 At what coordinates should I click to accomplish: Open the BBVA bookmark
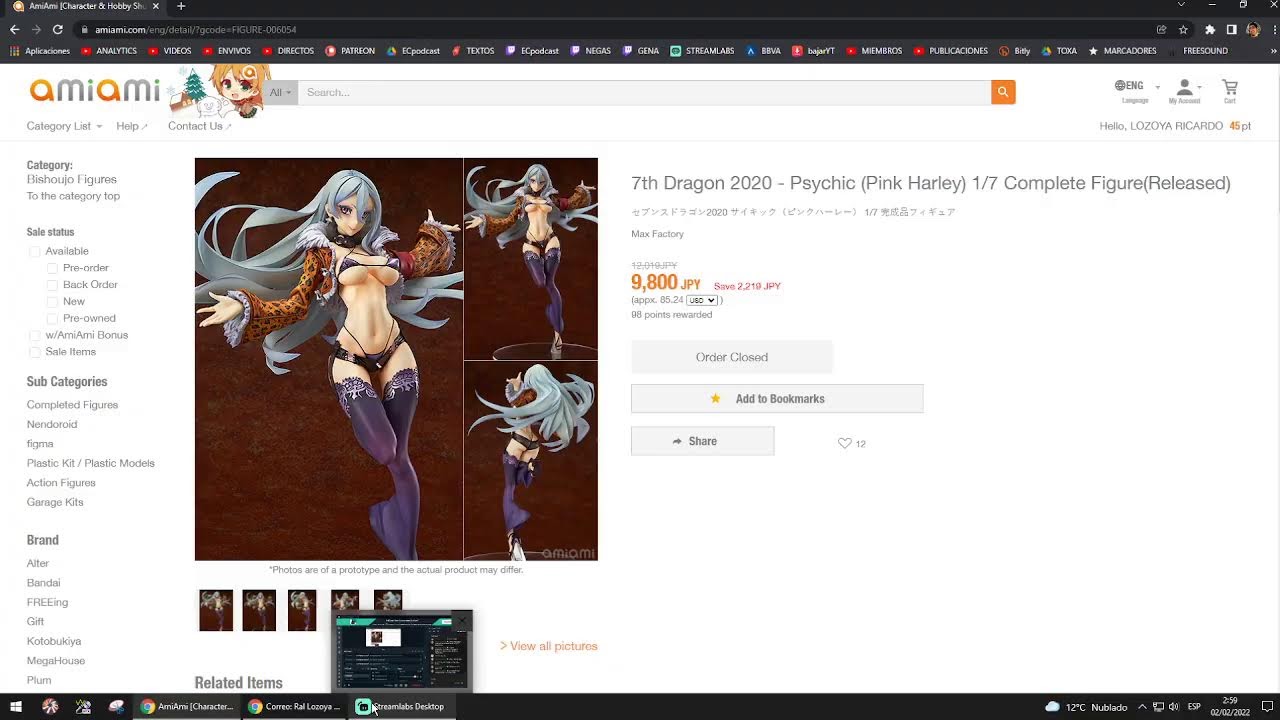762,50
